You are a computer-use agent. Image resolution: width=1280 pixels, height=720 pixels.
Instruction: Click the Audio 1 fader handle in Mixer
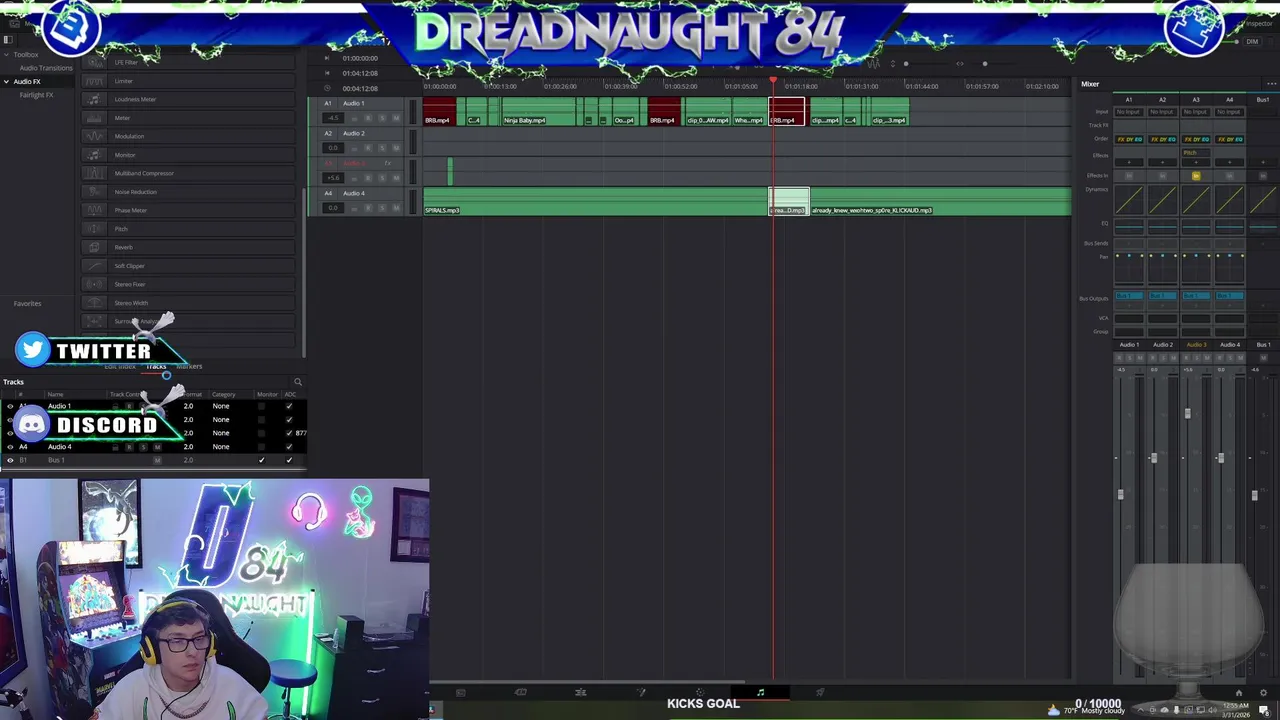(x=1121, y=494)
